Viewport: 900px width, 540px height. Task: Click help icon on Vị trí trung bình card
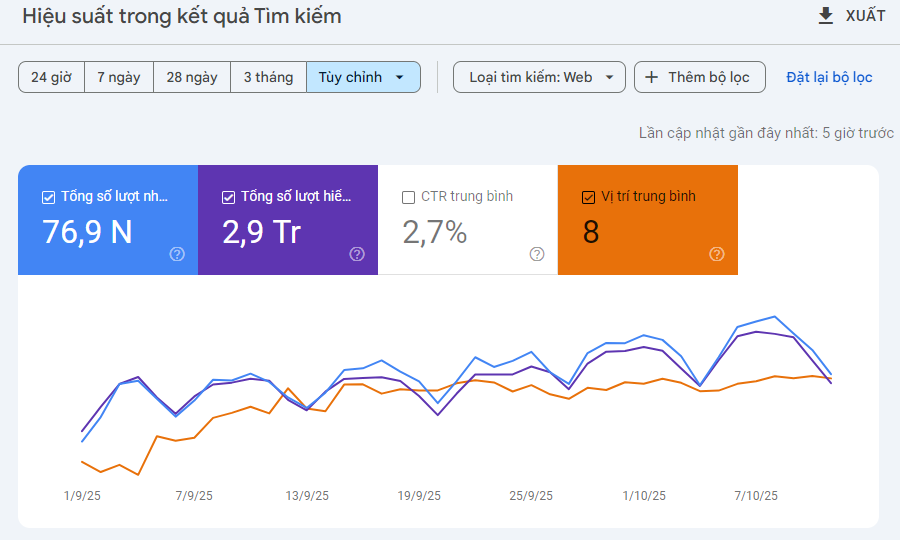[716, 254]
